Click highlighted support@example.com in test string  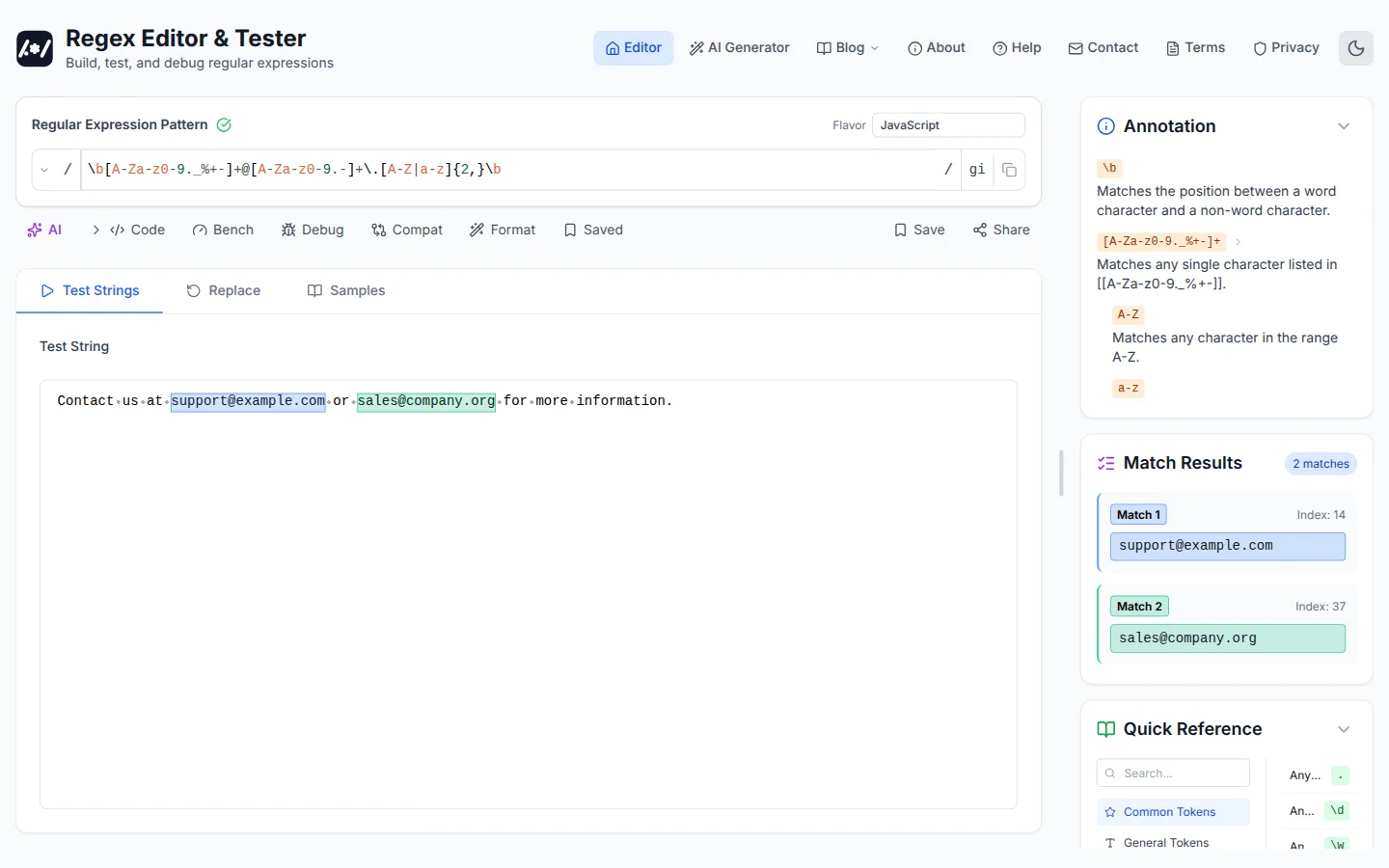[x=248, y=401]
